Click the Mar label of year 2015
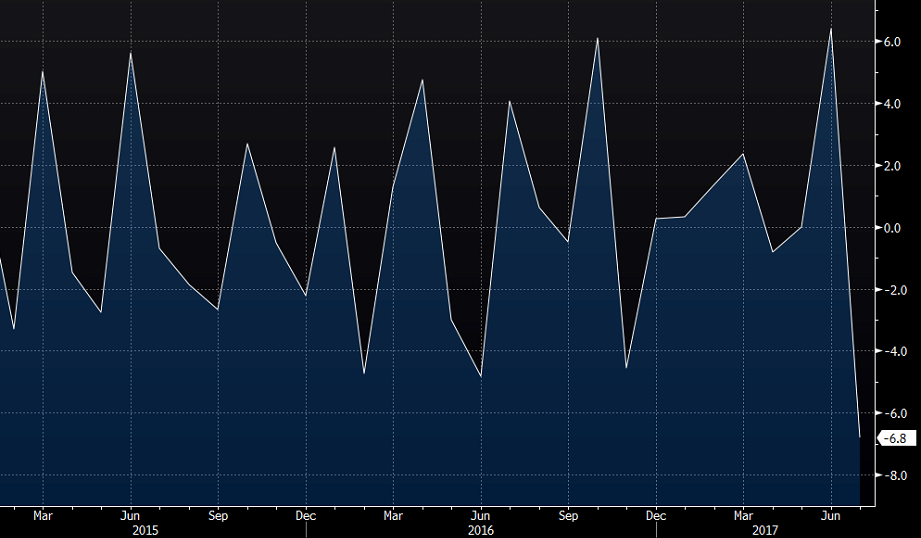Viewport: 921px width, 538px height. [x=42, y=516]
